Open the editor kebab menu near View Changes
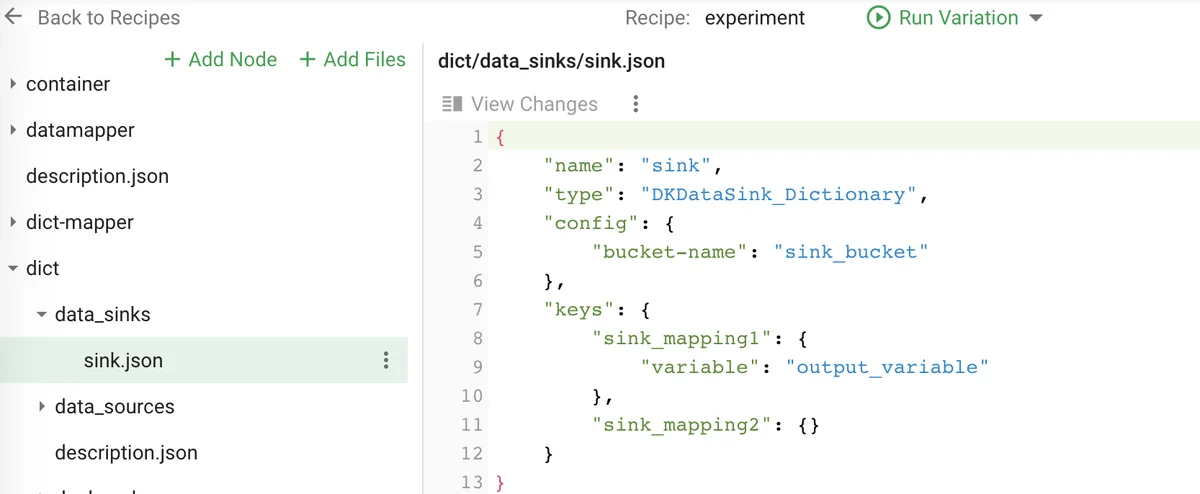 coord(635,104)
